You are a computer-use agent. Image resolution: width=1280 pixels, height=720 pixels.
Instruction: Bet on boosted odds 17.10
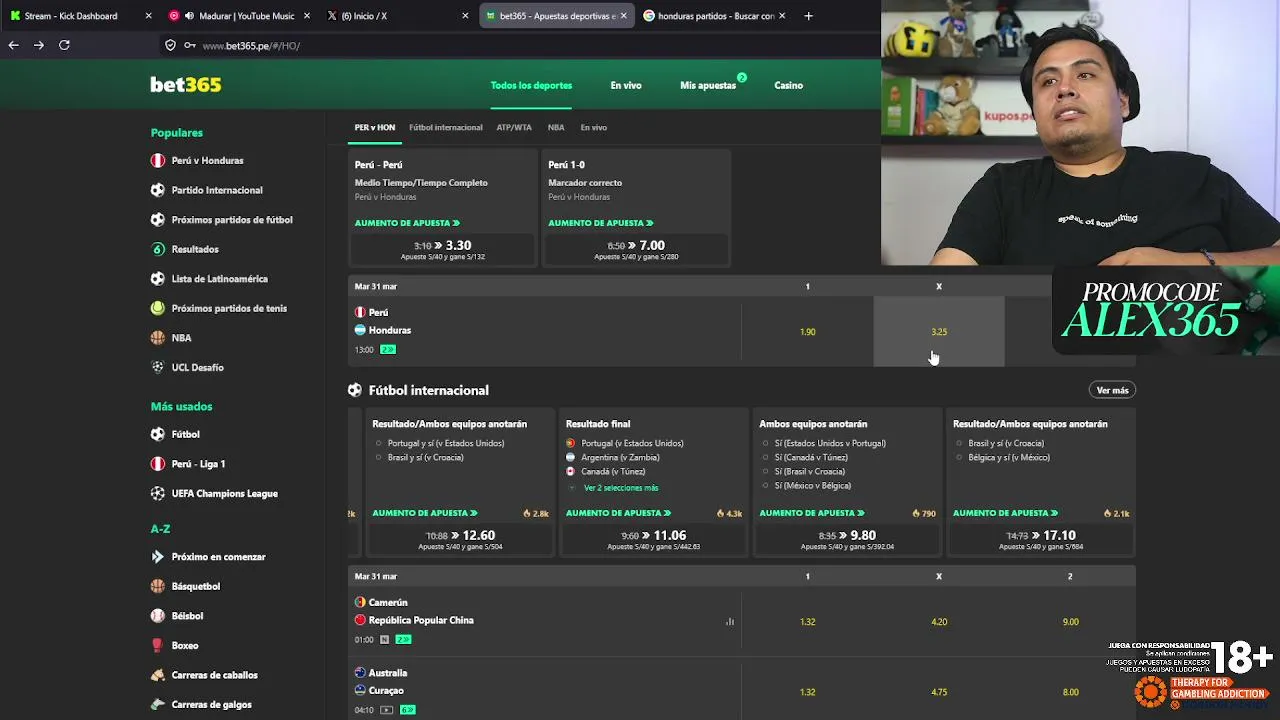pos(1042,540)
